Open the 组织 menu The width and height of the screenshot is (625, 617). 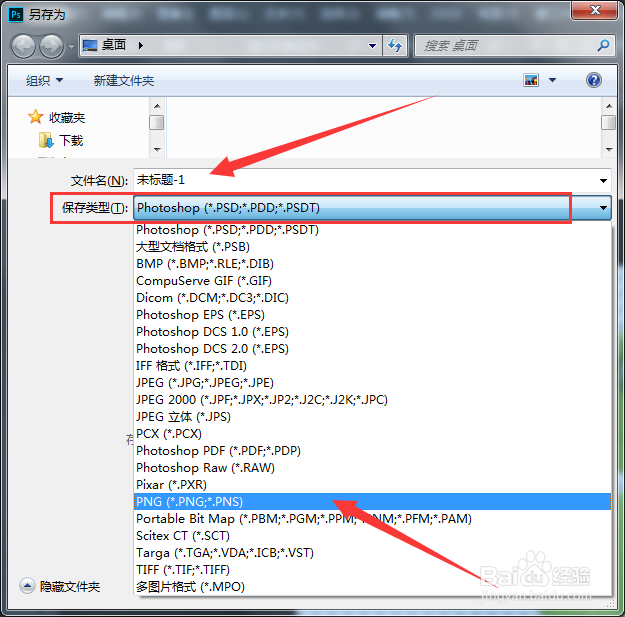[44, 81]
